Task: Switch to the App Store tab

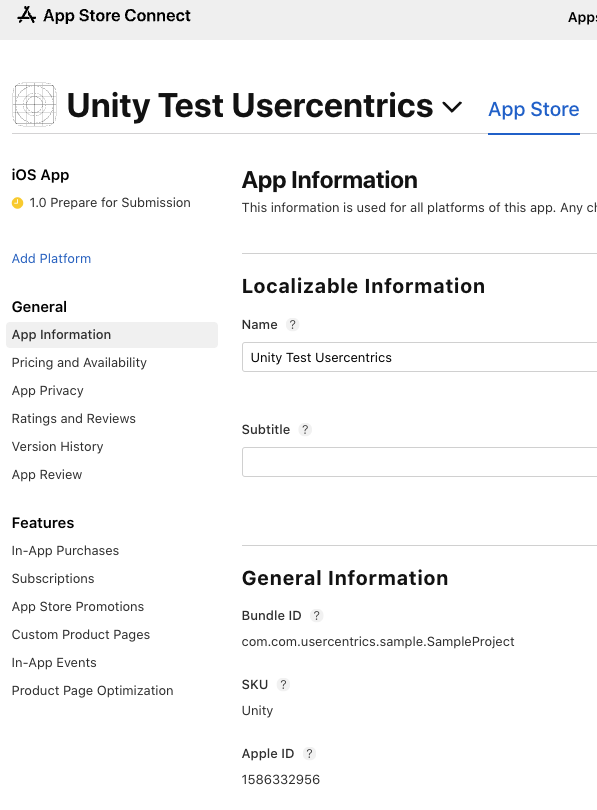Action: tap(534, 110)
